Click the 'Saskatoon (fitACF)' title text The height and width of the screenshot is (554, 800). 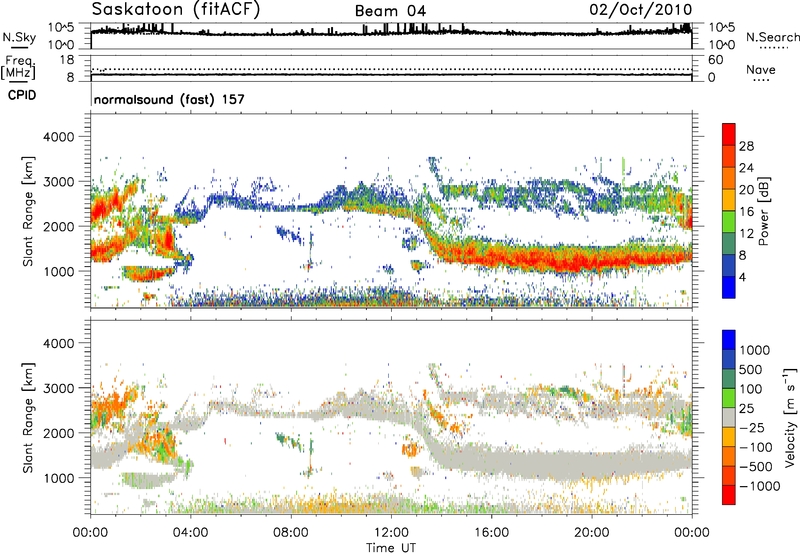click(176, 10)
